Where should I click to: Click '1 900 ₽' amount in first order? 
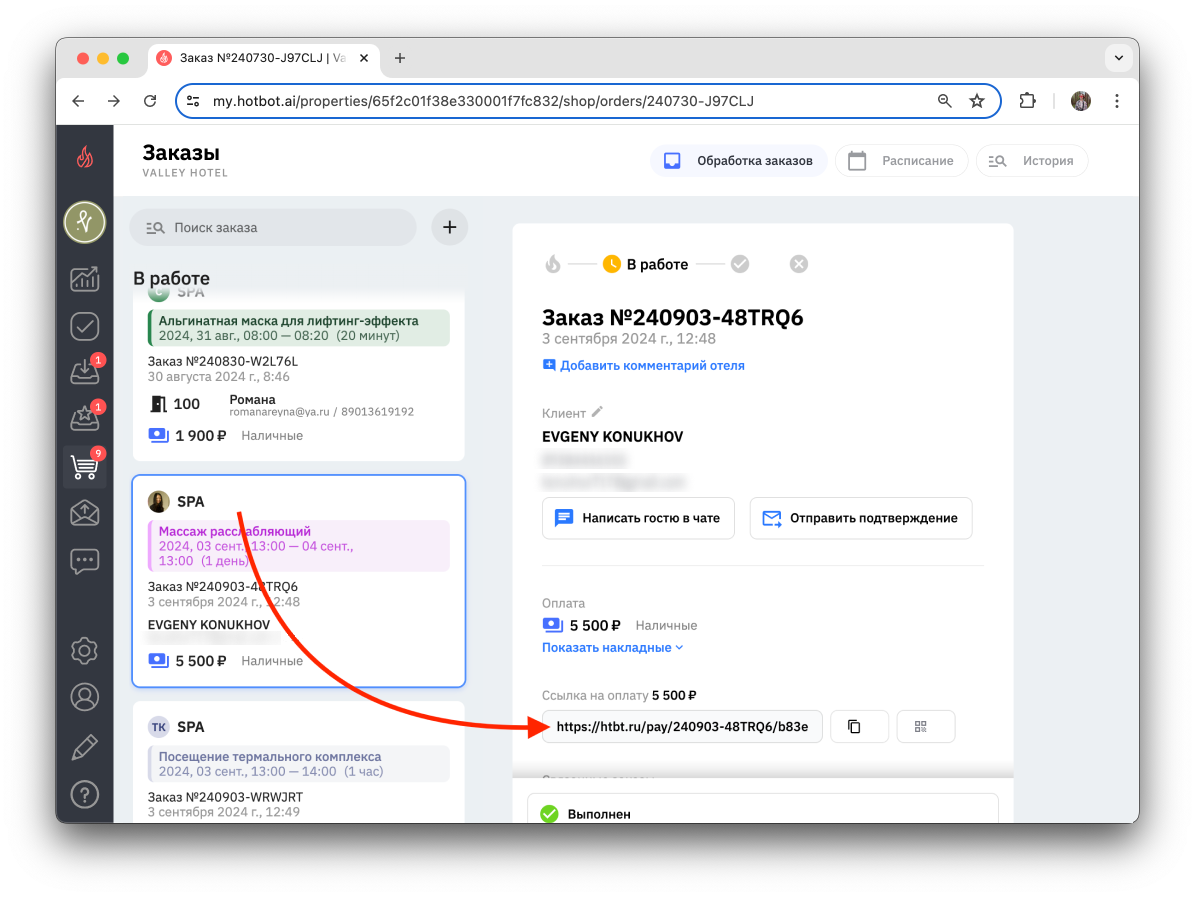200,435
